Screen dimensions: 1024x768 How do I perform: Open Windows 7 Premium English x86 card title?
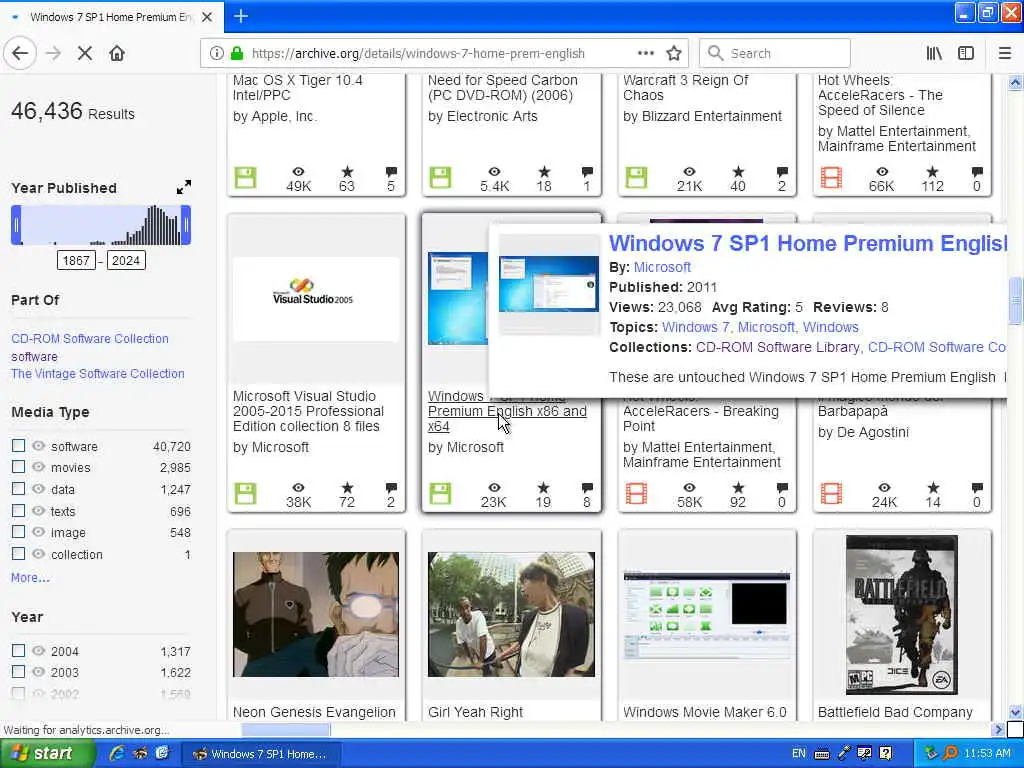[507, 411]
